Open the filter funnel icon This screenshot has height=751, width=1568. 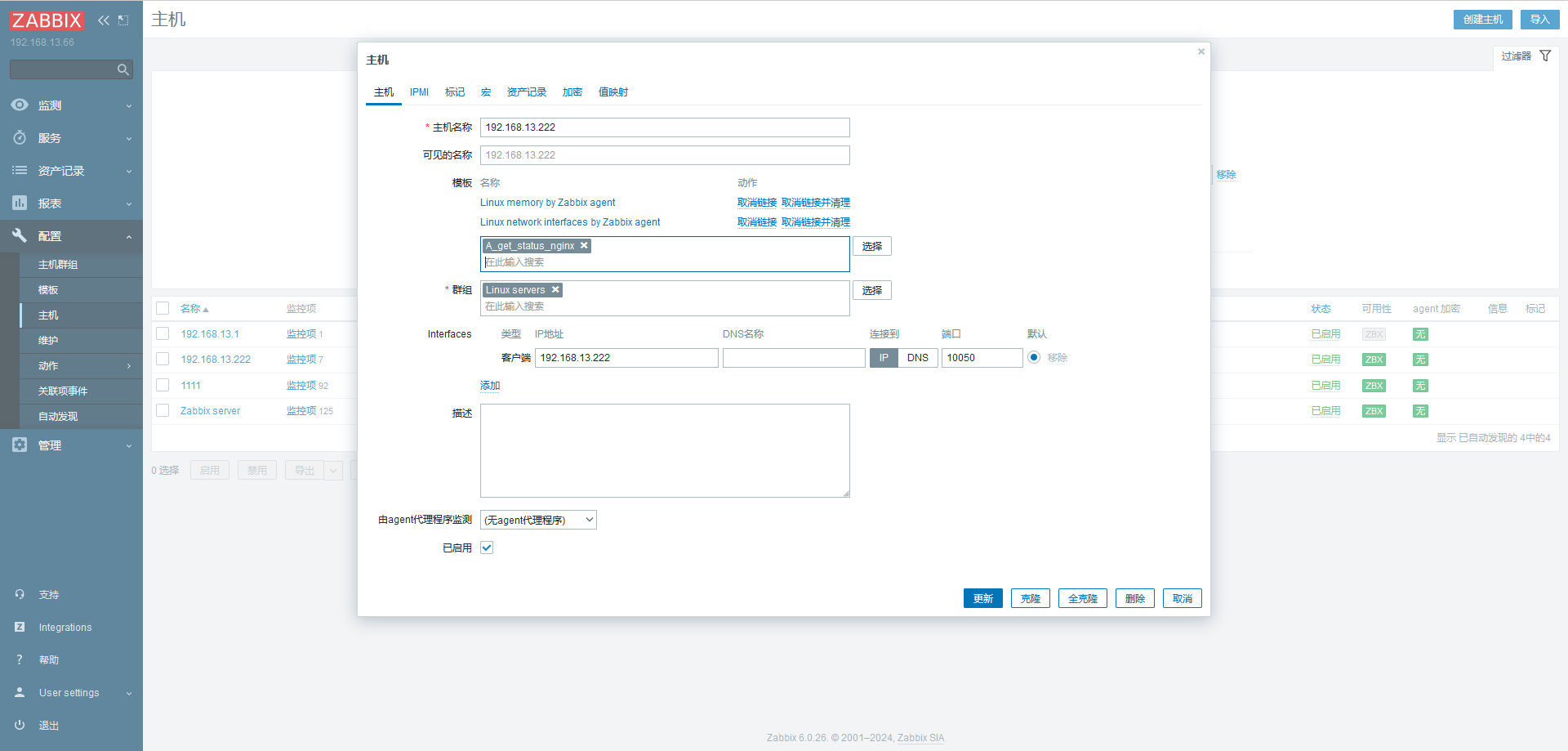1545,56
